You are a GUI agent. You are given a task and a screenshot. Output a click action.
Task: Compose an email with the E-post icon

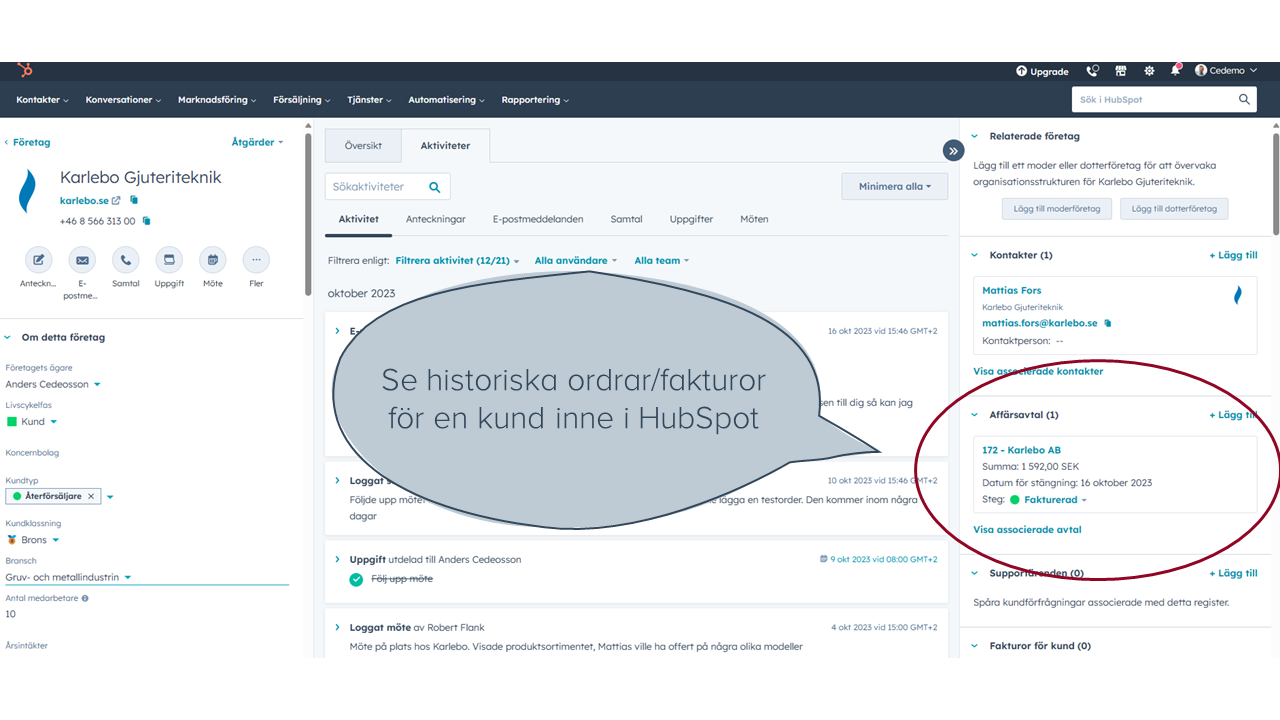click(82, 260)
